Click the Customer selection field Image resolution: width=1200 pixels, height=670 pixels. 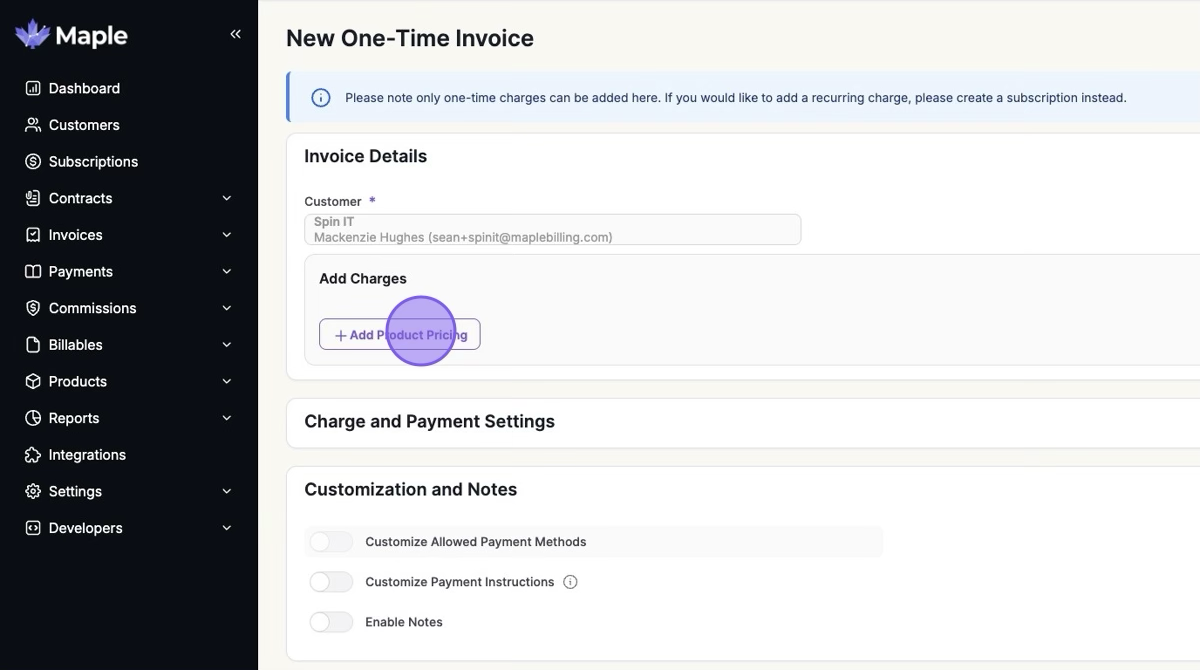coord(552,230)
